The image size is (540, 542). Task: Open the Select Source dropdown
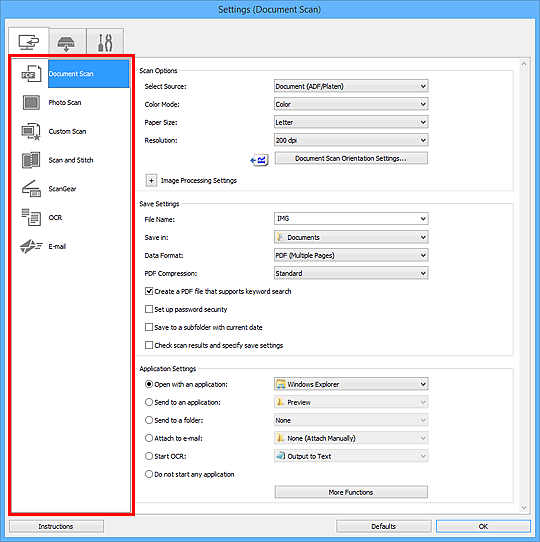point(351,86)
